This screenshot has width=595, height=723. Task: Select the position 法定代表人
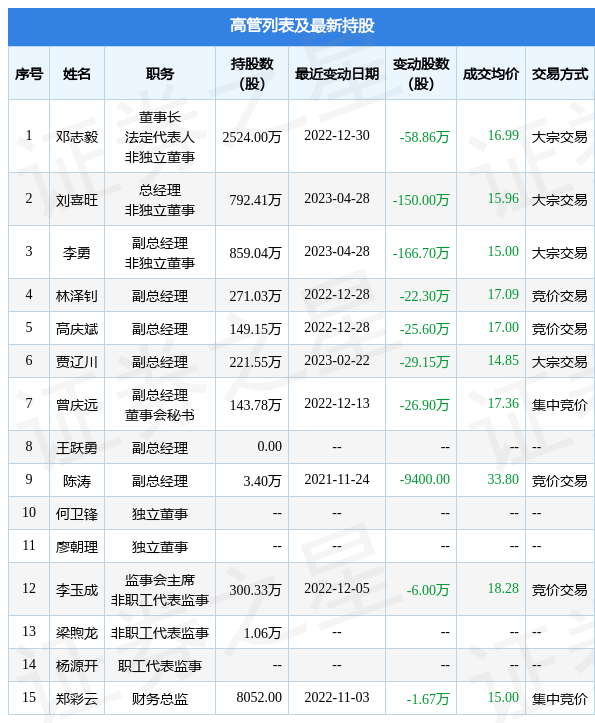click(160, 137)
